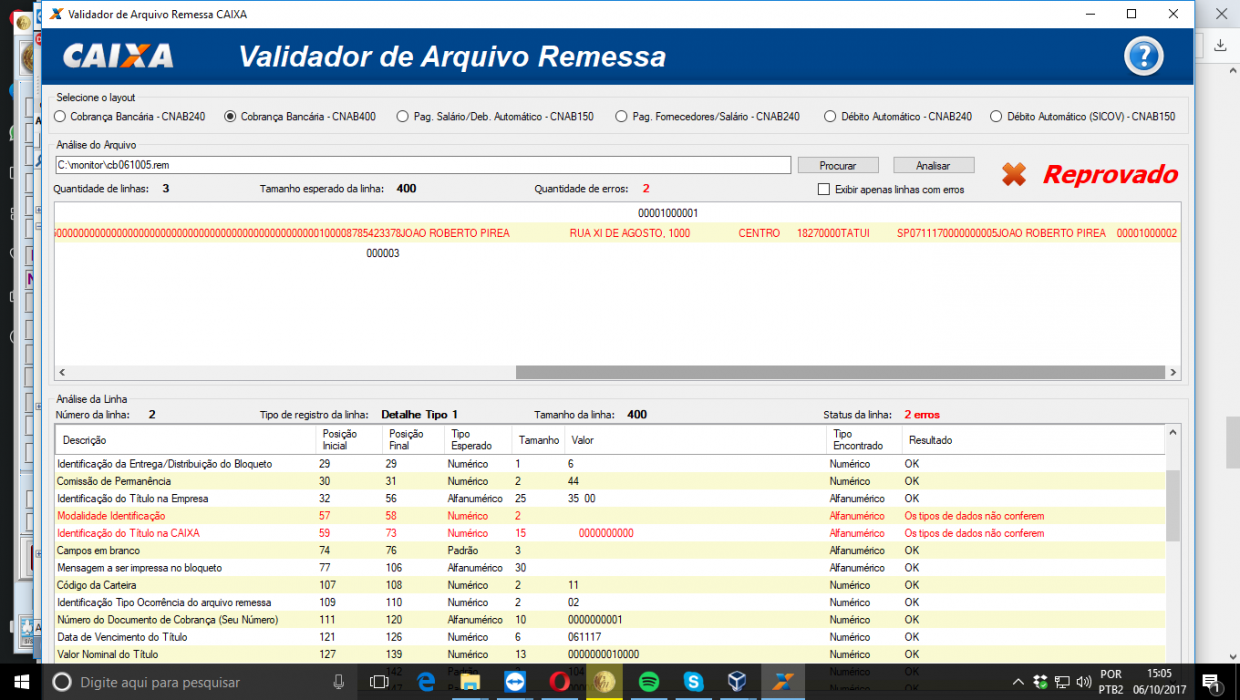Click right arrow of horizontal scrollbar
Viewport: 1240px width, 700px height.
coord(1173,372)
